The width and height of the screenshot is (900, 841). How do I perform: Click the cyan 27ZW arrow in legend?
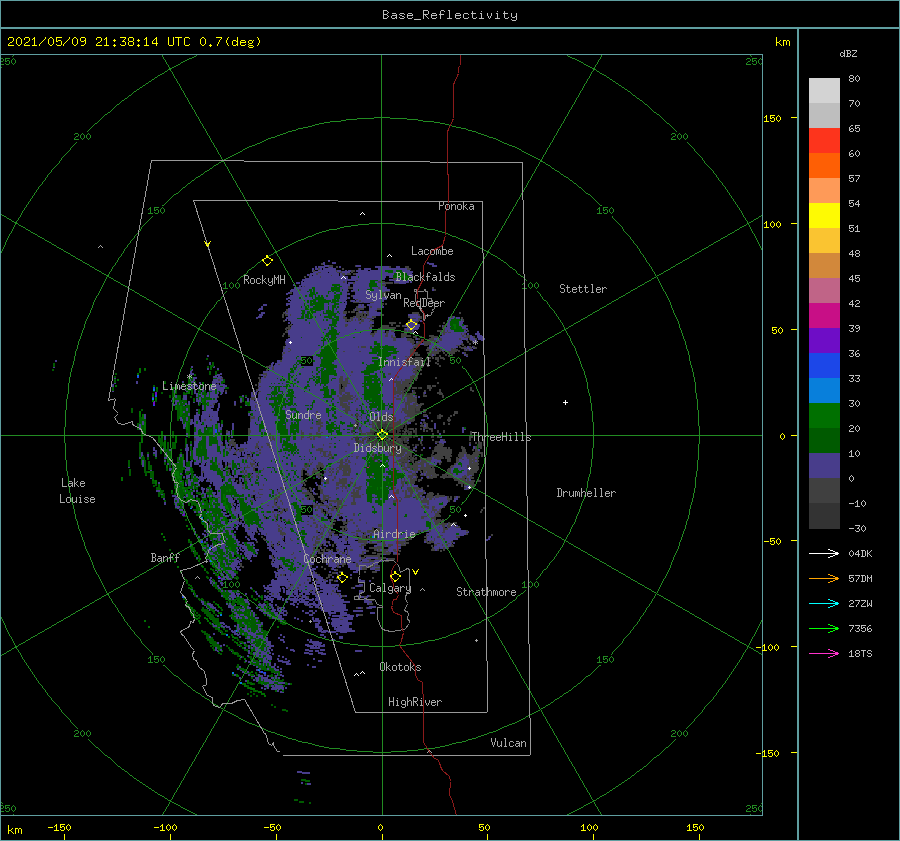tap(824, 603)
